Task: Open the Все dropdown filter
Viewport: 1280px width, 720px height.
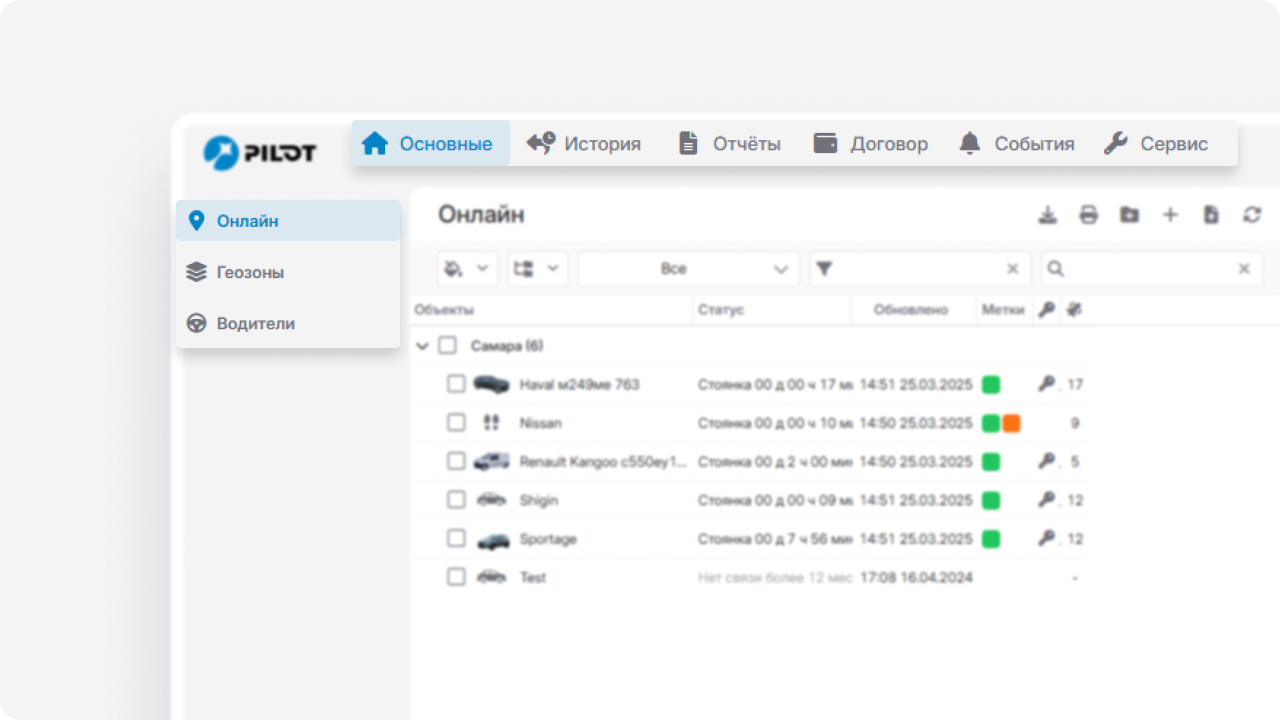Action: click(x=688, y=269)
